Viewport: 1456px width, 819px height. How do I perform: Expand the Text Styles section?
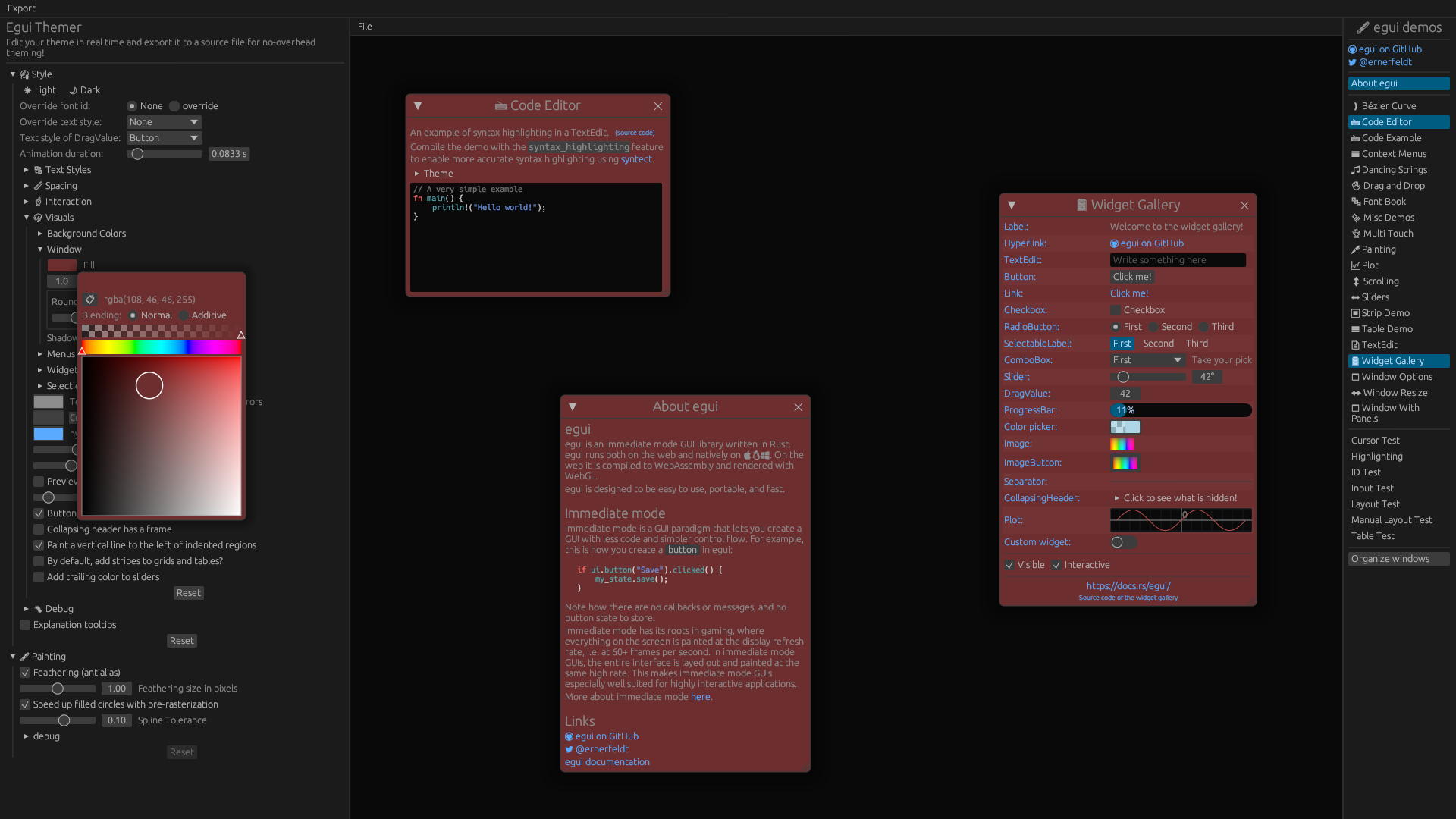pyautogui.click(x=27, y=169)
